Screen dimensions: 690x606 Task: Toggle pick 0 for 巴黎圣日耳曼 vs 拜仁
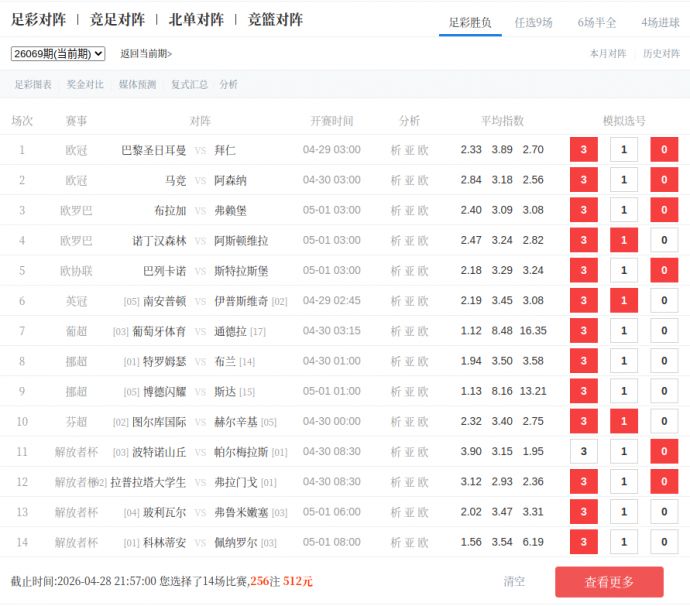[x=664, y=150]
